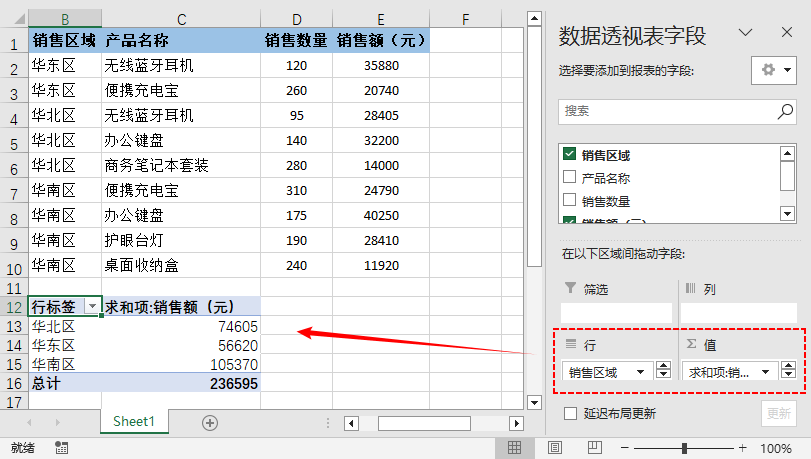811x459 pixels.
Task: Click pivot cell 求和项:销售额（元）
Action: point(181,307)
